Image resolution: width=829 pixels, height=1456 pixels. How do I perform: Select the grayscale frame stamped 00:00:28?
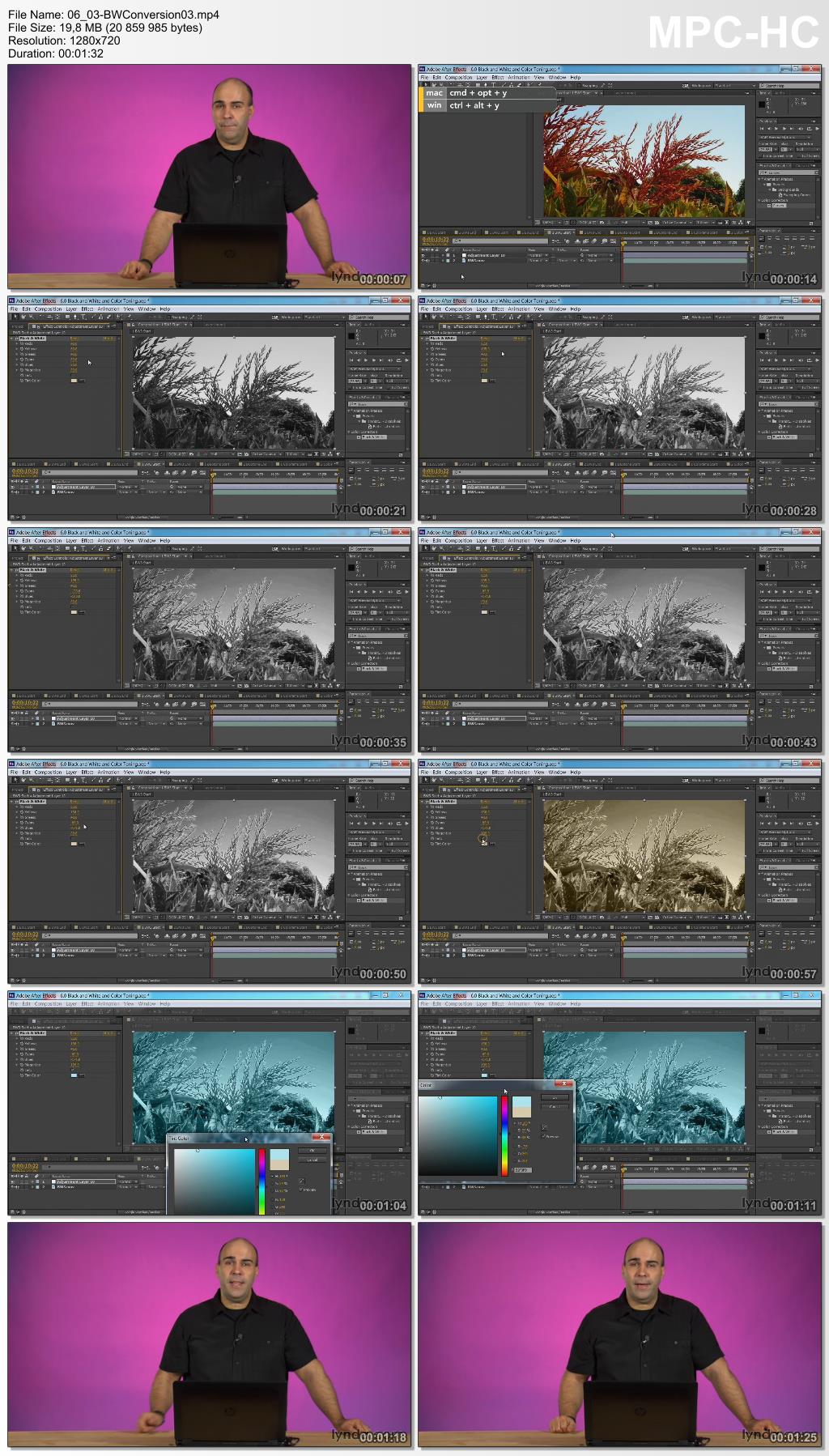620,407
